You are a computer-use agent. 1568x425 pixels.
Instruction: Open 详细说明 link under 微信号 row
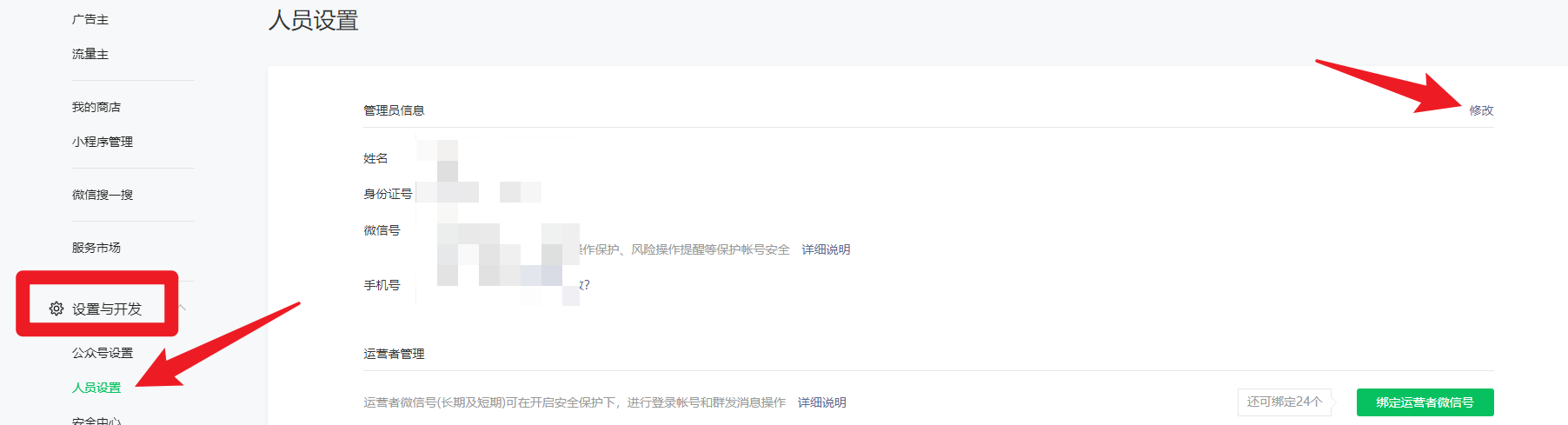826,249
